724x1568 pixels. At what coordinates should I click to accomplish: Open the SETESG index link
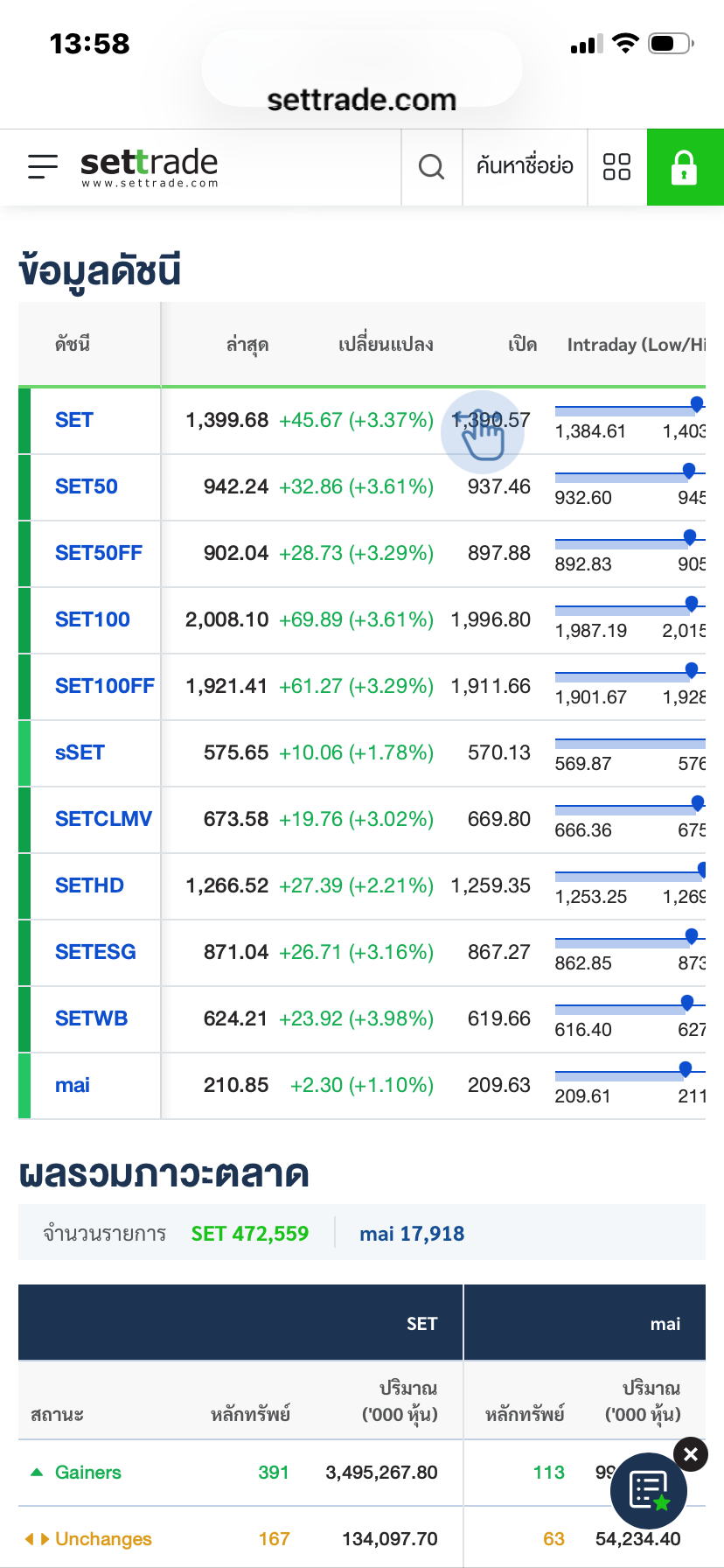95,952
